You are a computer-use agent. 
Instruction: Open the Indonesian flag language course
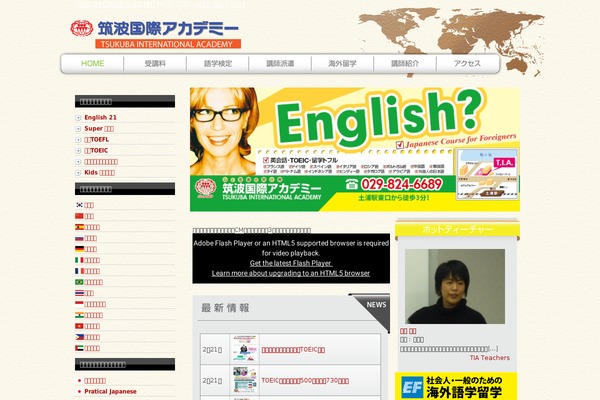(91, 304)
